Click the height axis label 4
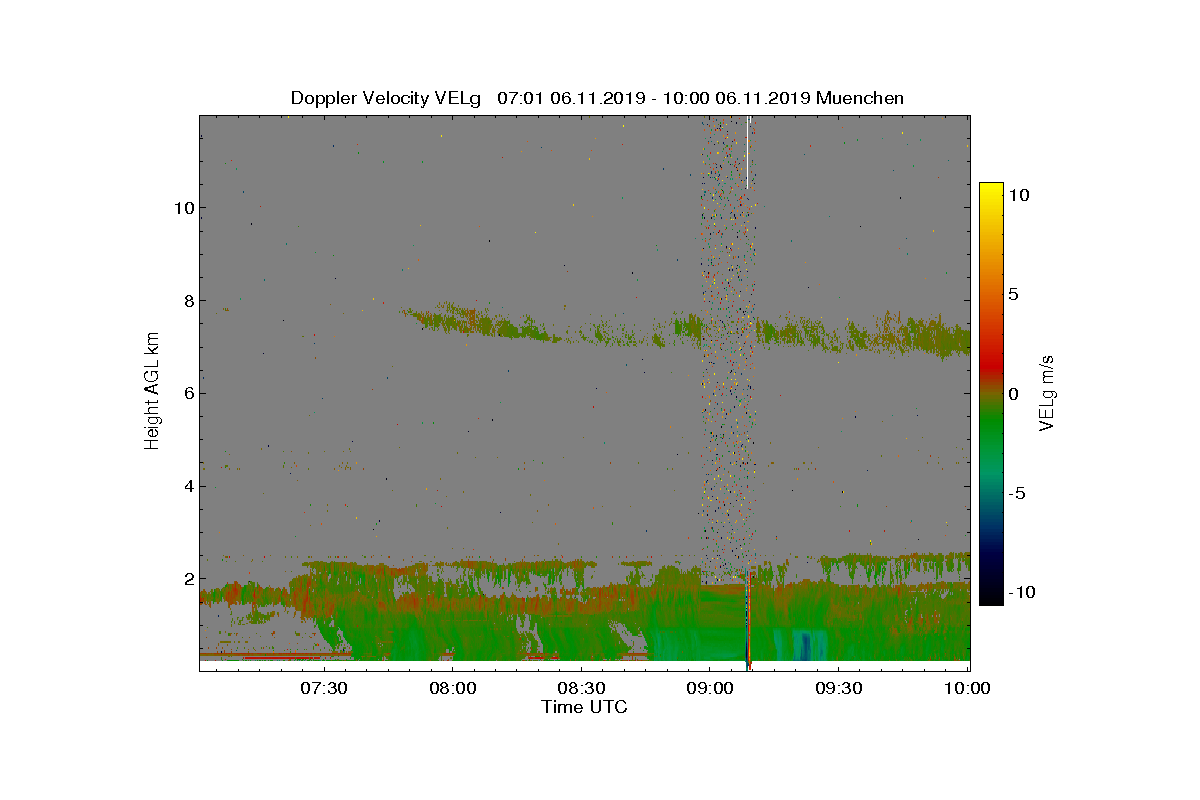 188,487
